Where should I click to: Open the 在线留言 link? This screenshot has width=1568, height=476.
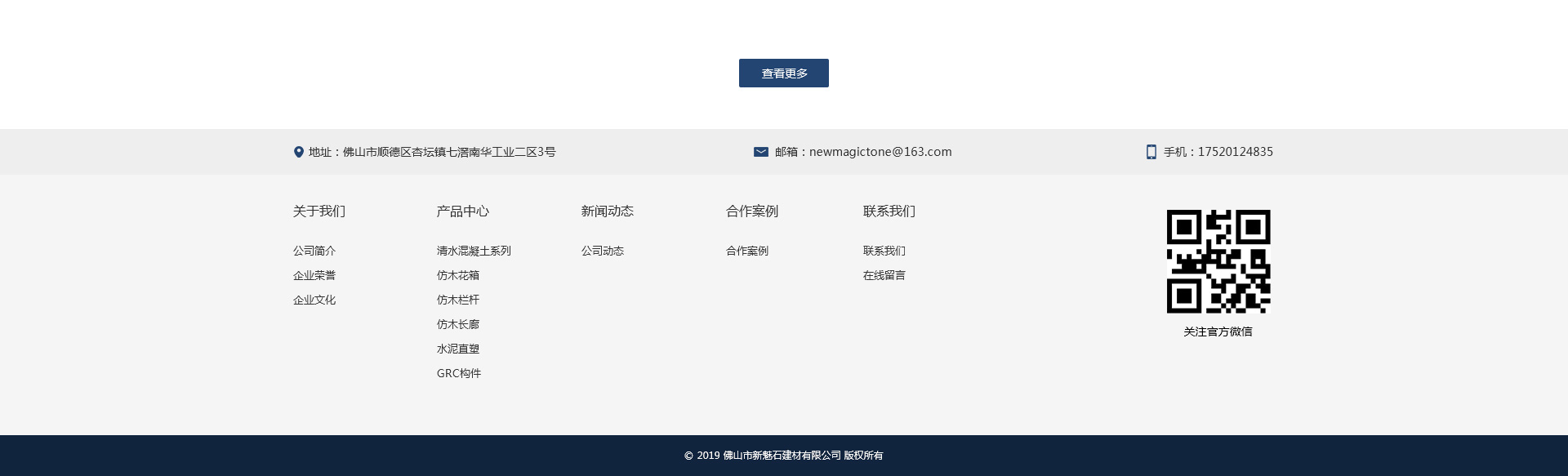click(x=884, y=275)
